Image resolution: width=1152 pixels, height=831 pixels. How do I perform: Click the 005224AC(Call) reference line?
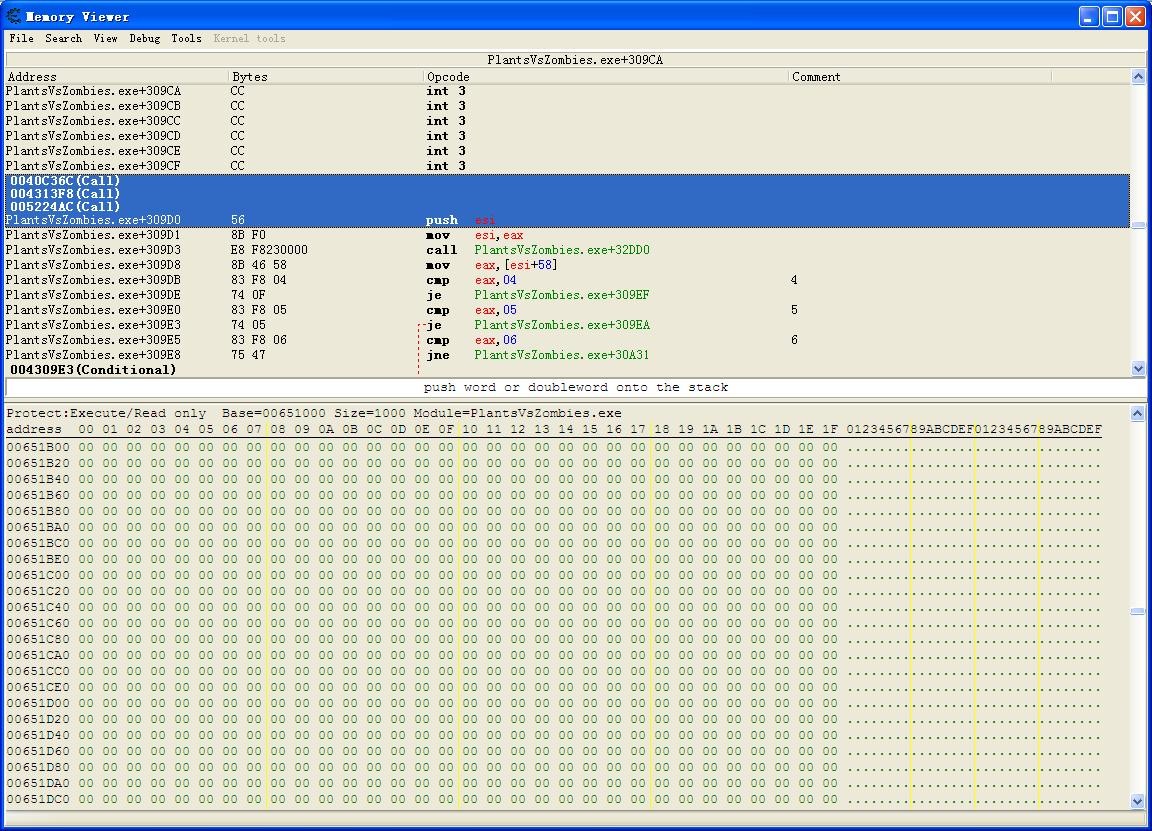pyautogui.click(x=65, y=207)
